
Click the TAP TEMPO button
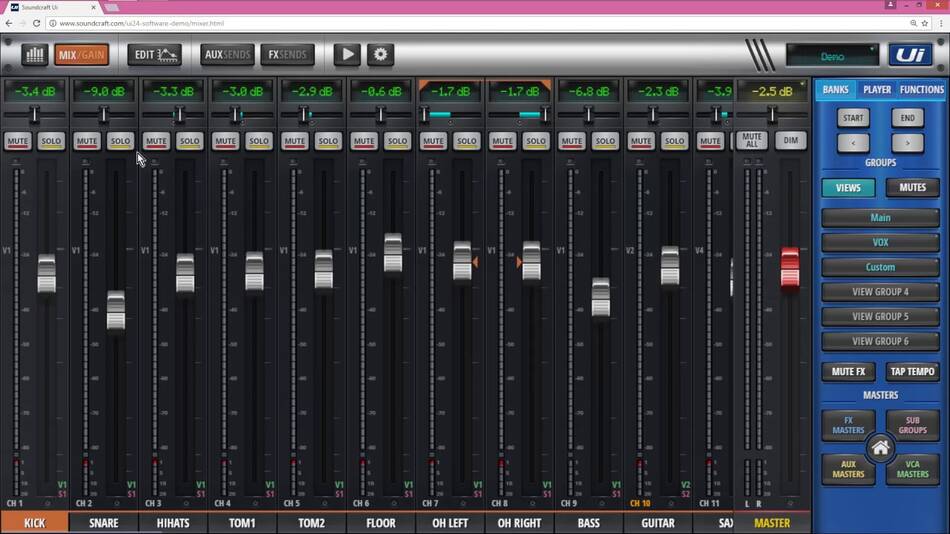[912, 372]
